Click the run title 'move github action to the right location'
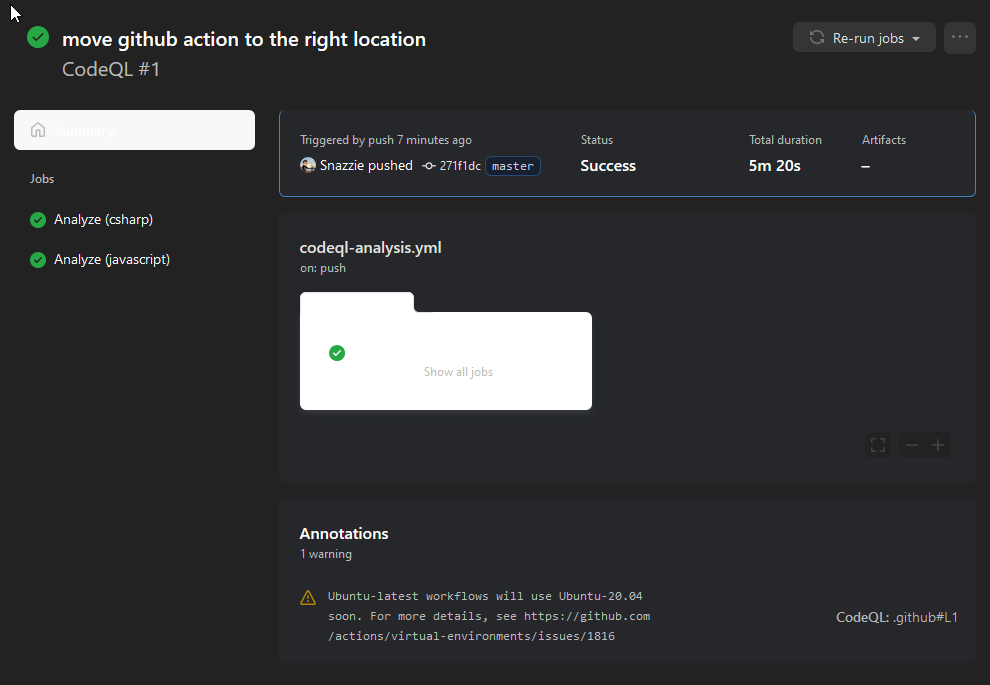Screen dimensions: 990x685 [x=244, y=39]
